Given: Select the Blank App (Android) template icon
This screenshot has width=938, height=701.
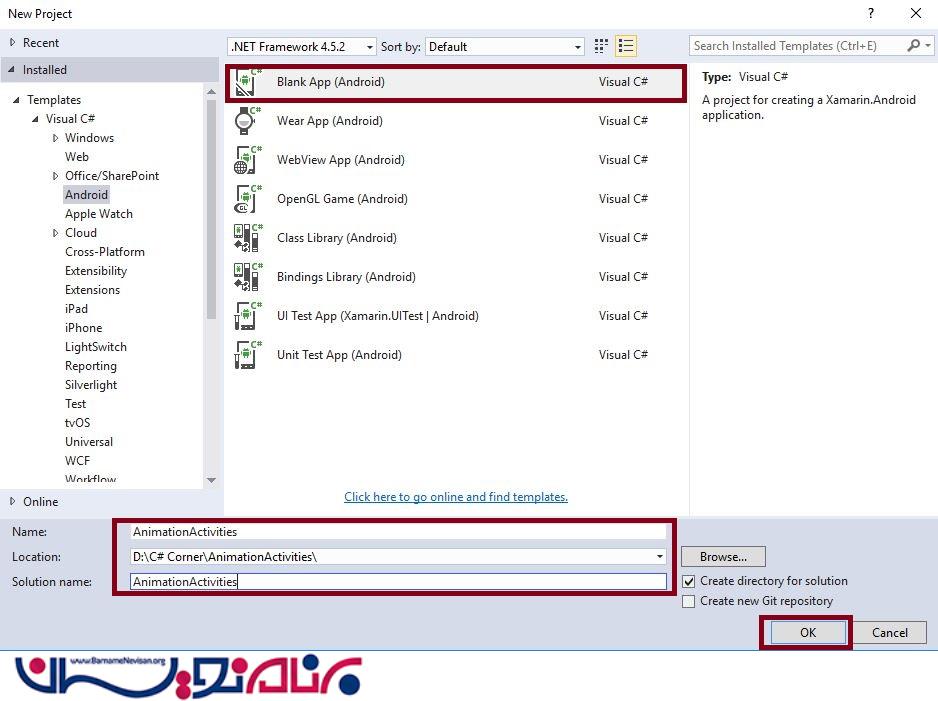Looking at the screenshot, I should [x=246, y=83].
